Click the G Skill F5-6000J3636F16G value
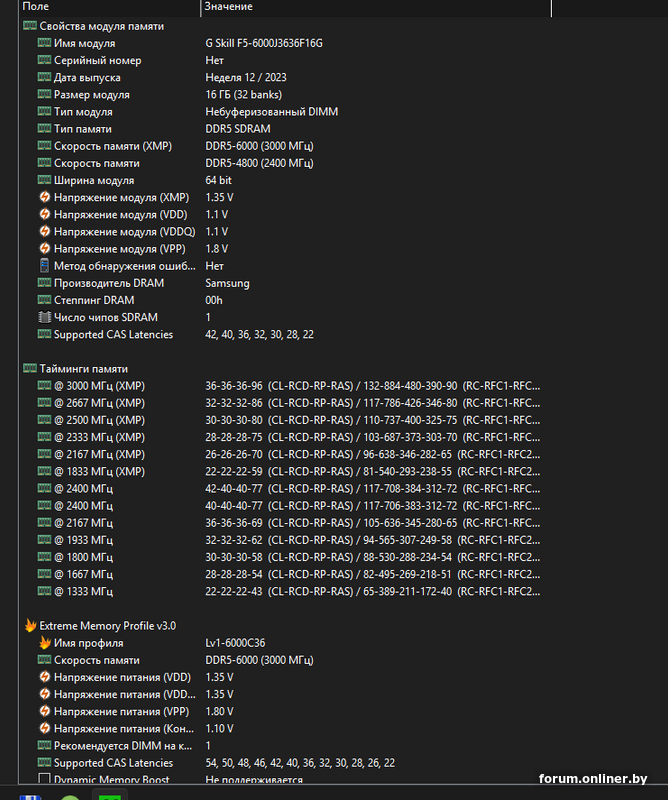 coord(264,43)
